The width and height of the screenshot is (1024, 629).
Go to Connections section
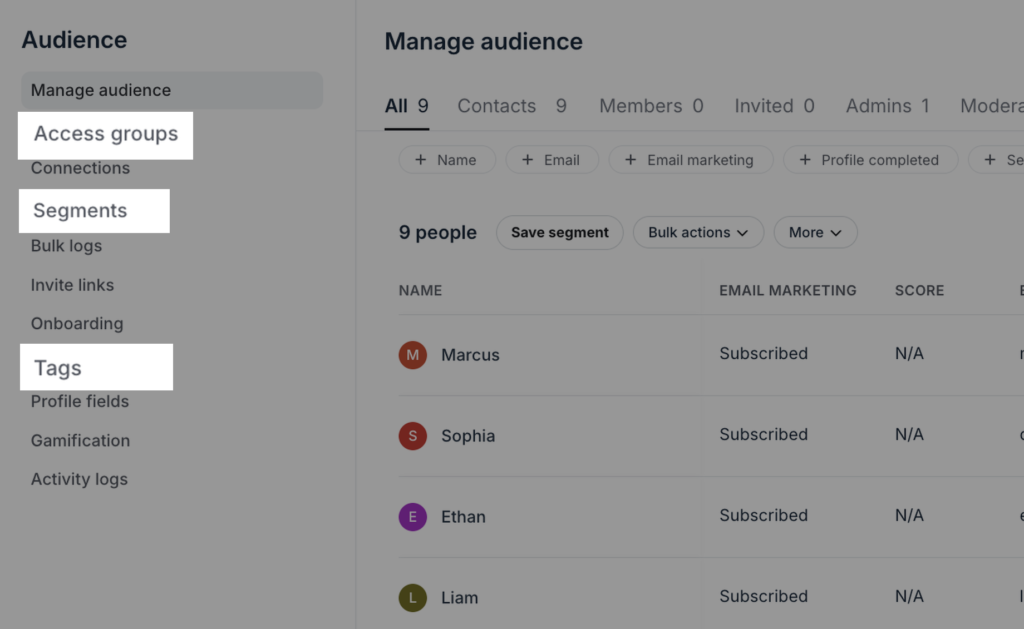coord(80,169)
